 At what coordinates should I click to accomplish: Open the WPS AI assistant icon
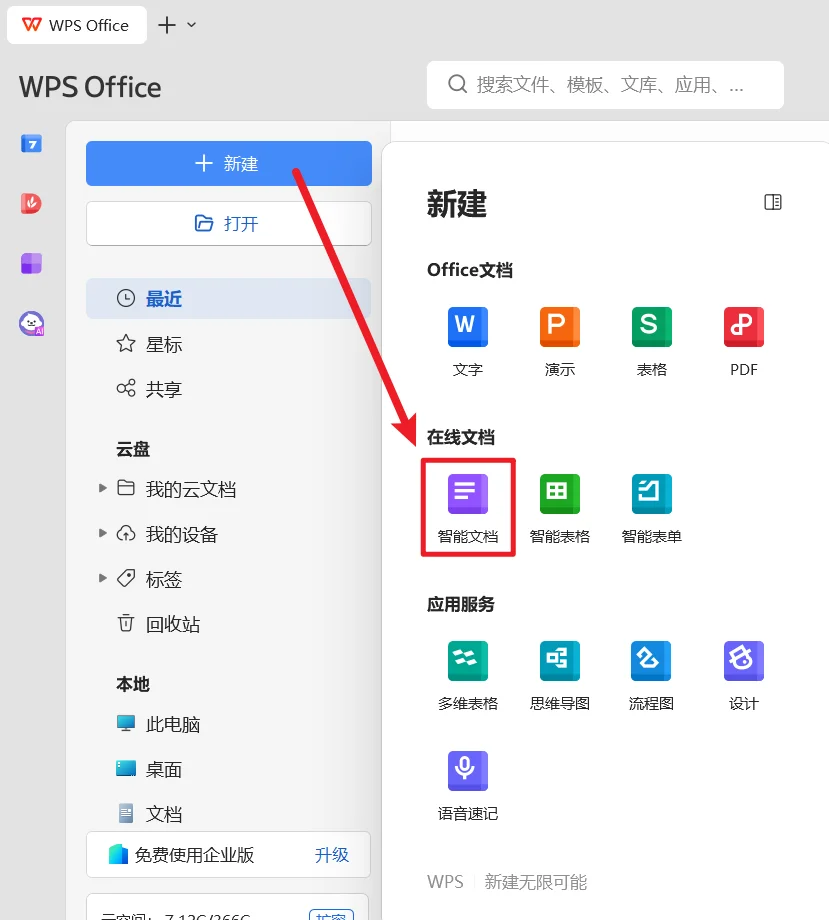[x=31, y=323]
